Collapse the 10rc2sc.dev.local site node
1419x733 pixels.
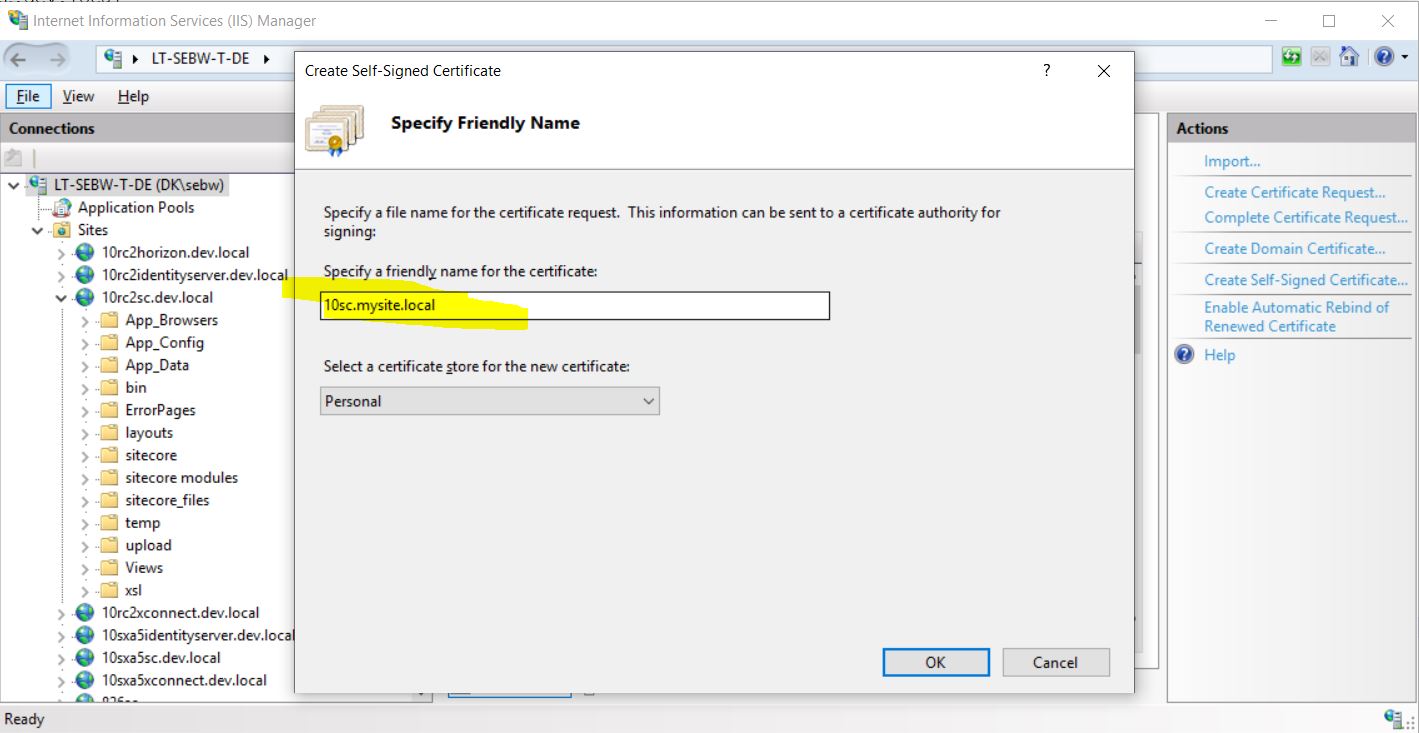pyautogui.click(x=62, y=298)
